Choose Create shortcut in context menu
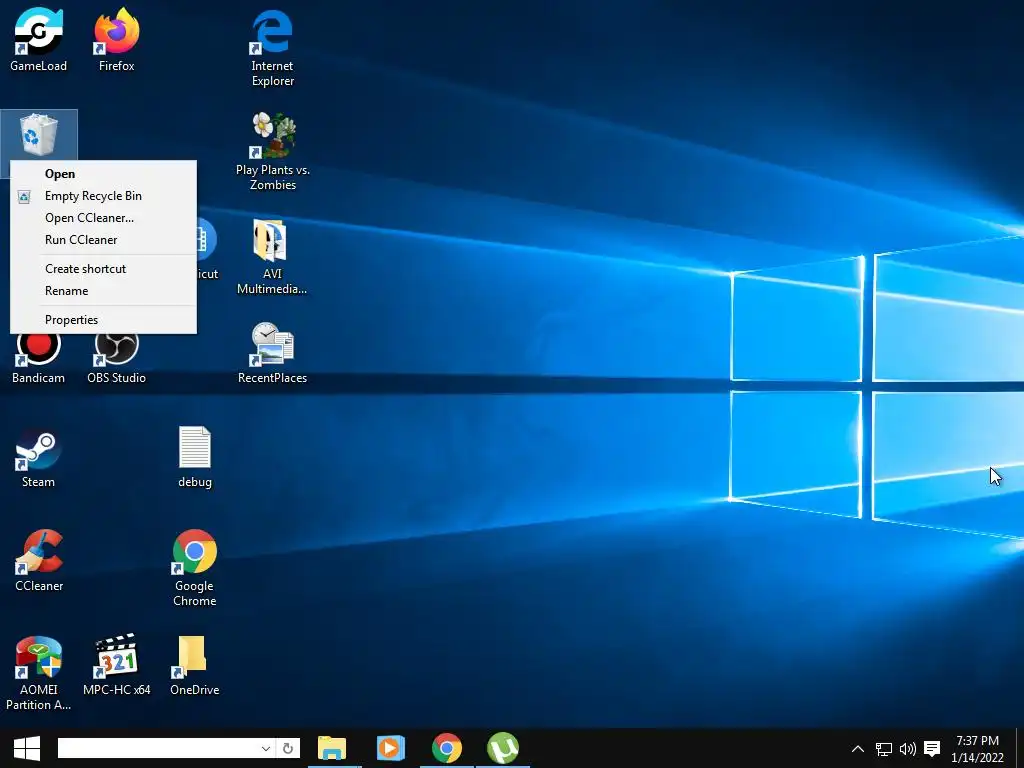 tap(103, 269)
